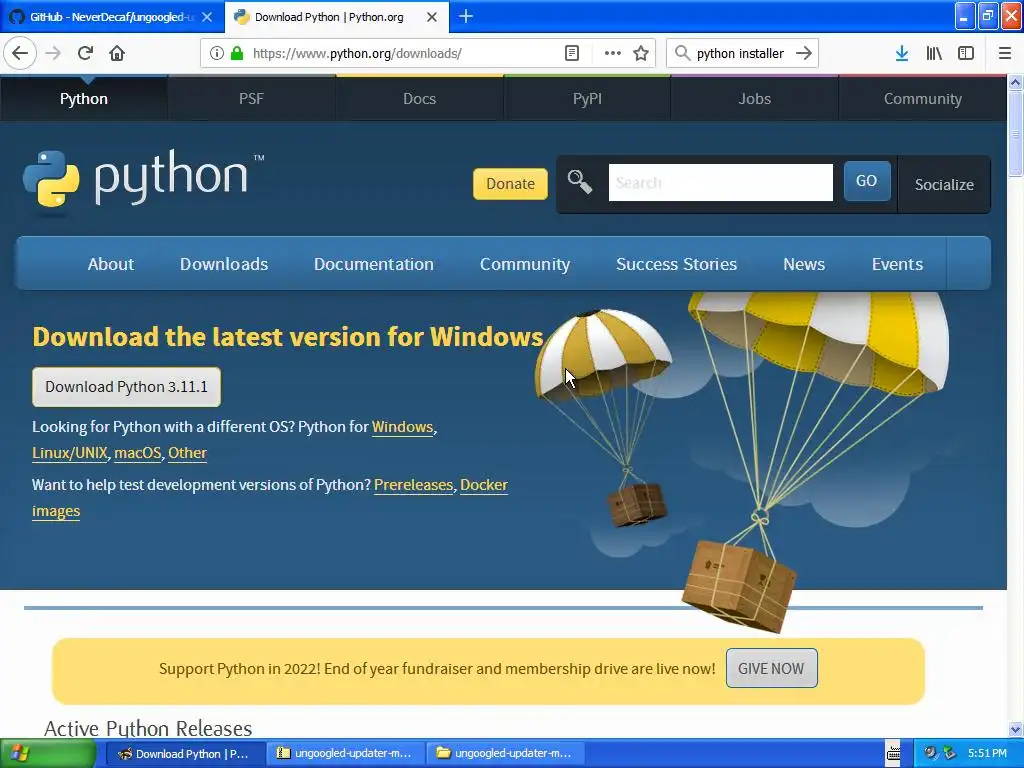
Task: Click Download Python 3.11.1 button
Action: pyautogui.click(x=127, y=387)
